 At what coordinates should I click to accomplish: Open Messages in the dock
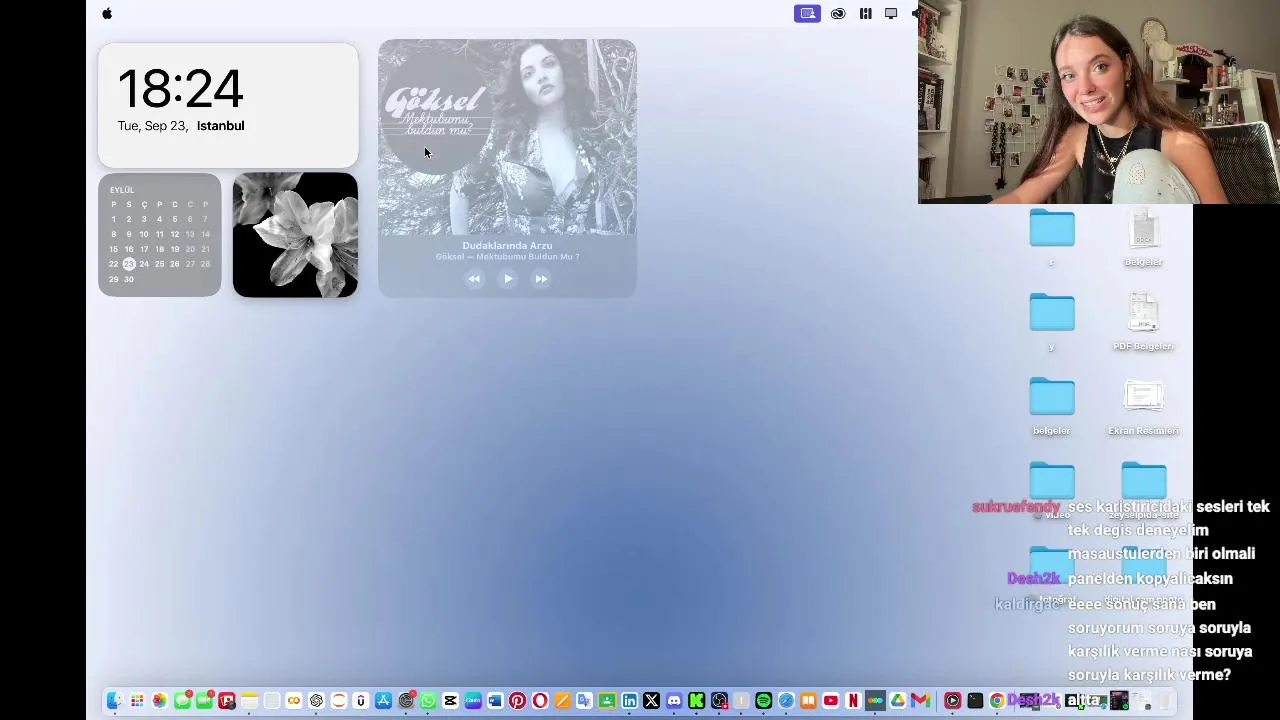[x=182, y=701]
